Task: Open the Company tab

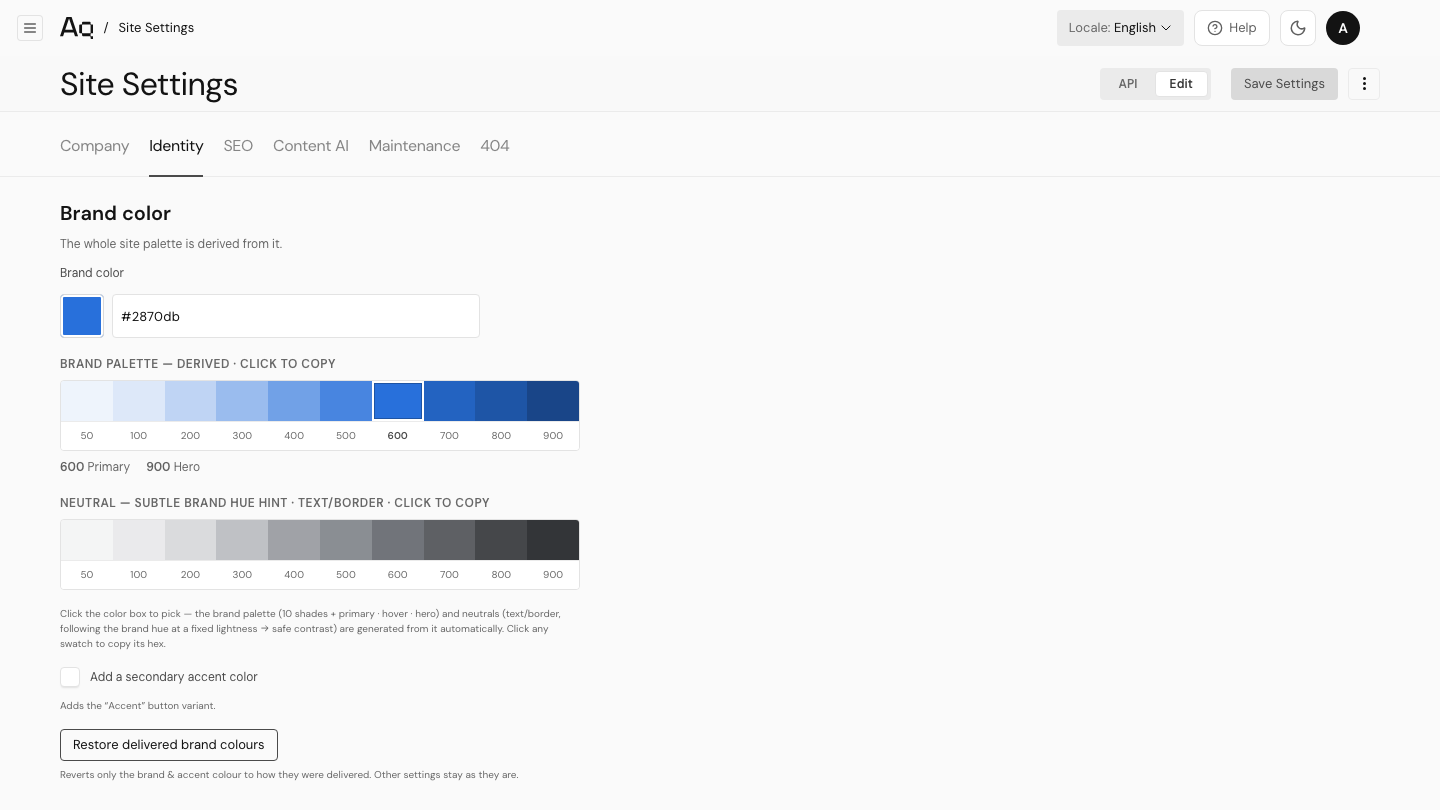Action: pyautogui.click(x=95, y=146)
